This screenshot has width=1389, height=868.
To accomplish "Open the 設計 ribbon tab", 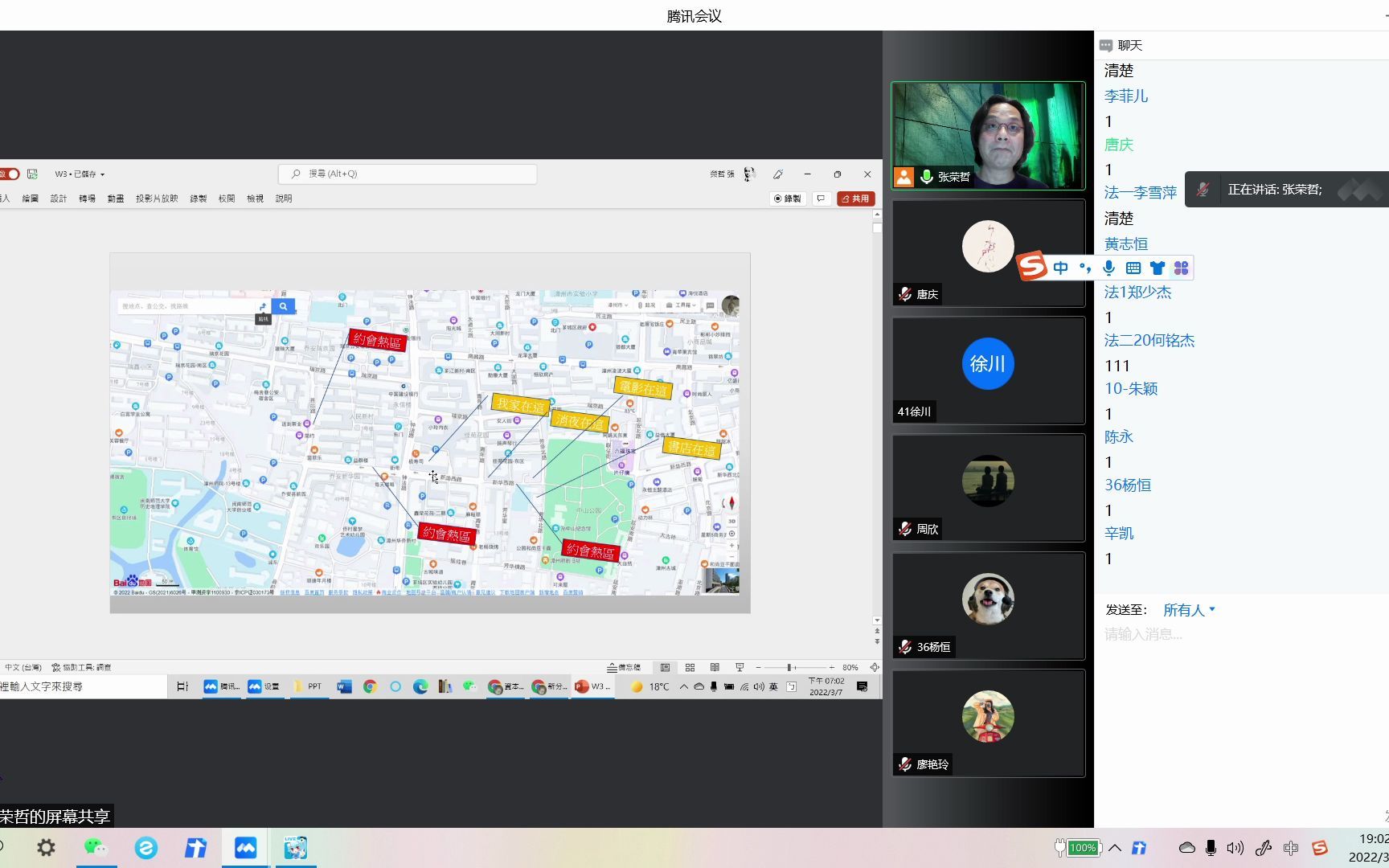I will pos(59,199).
